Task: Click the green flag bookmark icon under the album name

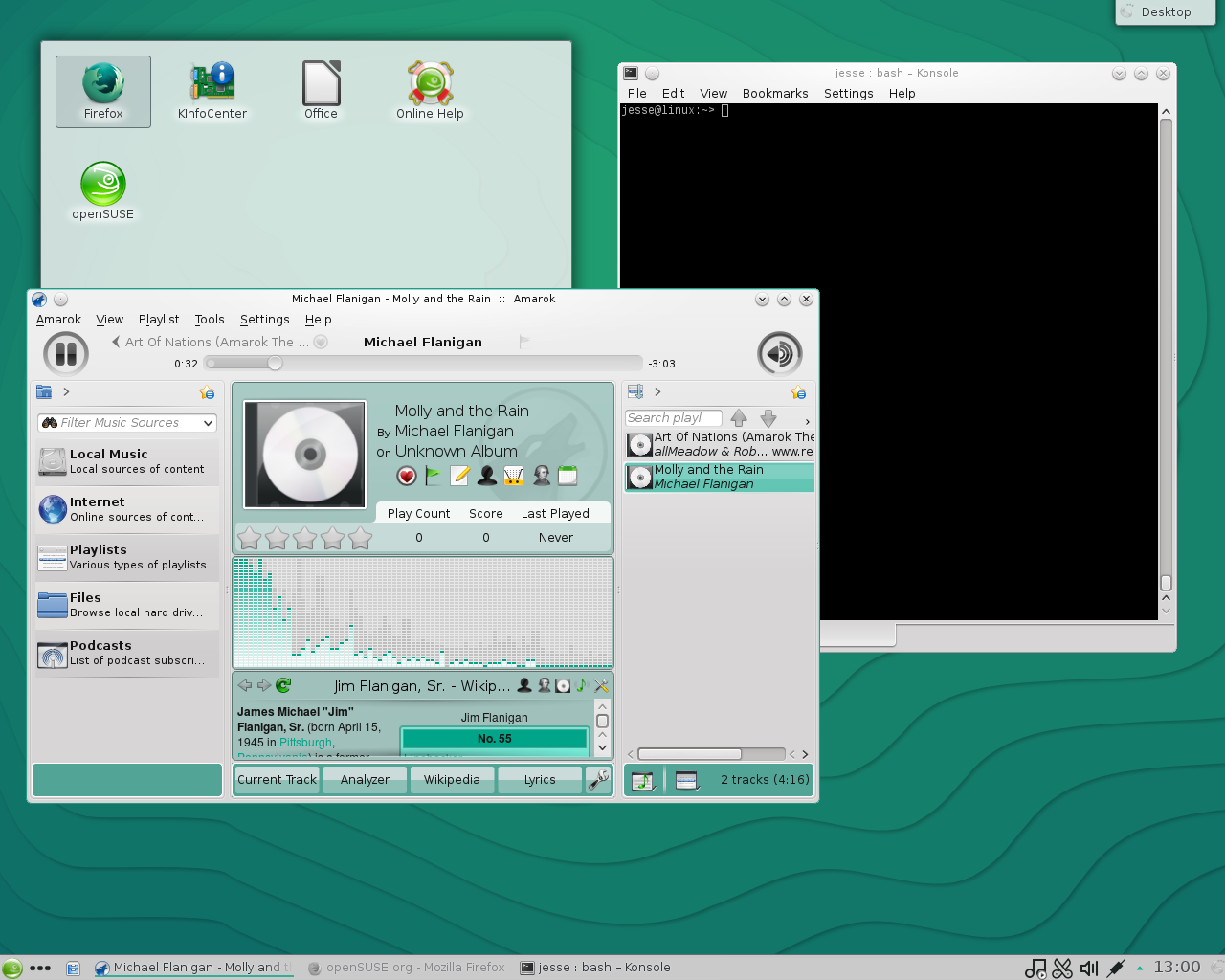Action: pyautogui.click(x=434, y=476)
